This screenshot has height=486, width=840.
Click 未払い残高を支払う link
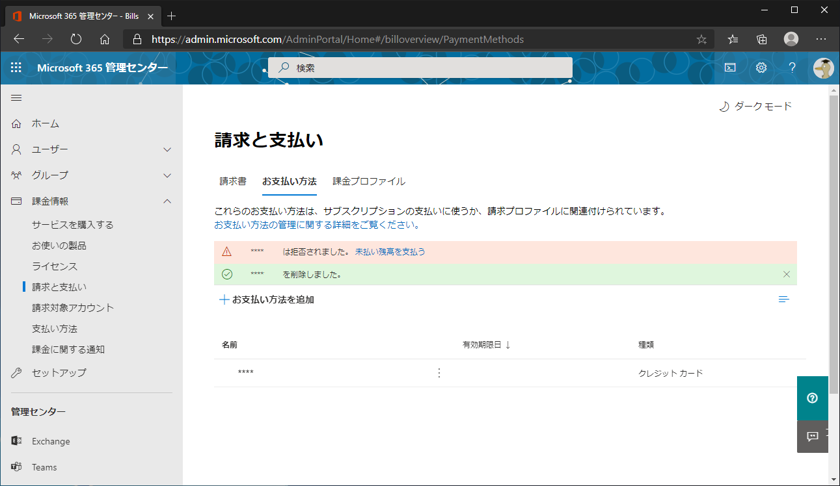coord(390,251)
